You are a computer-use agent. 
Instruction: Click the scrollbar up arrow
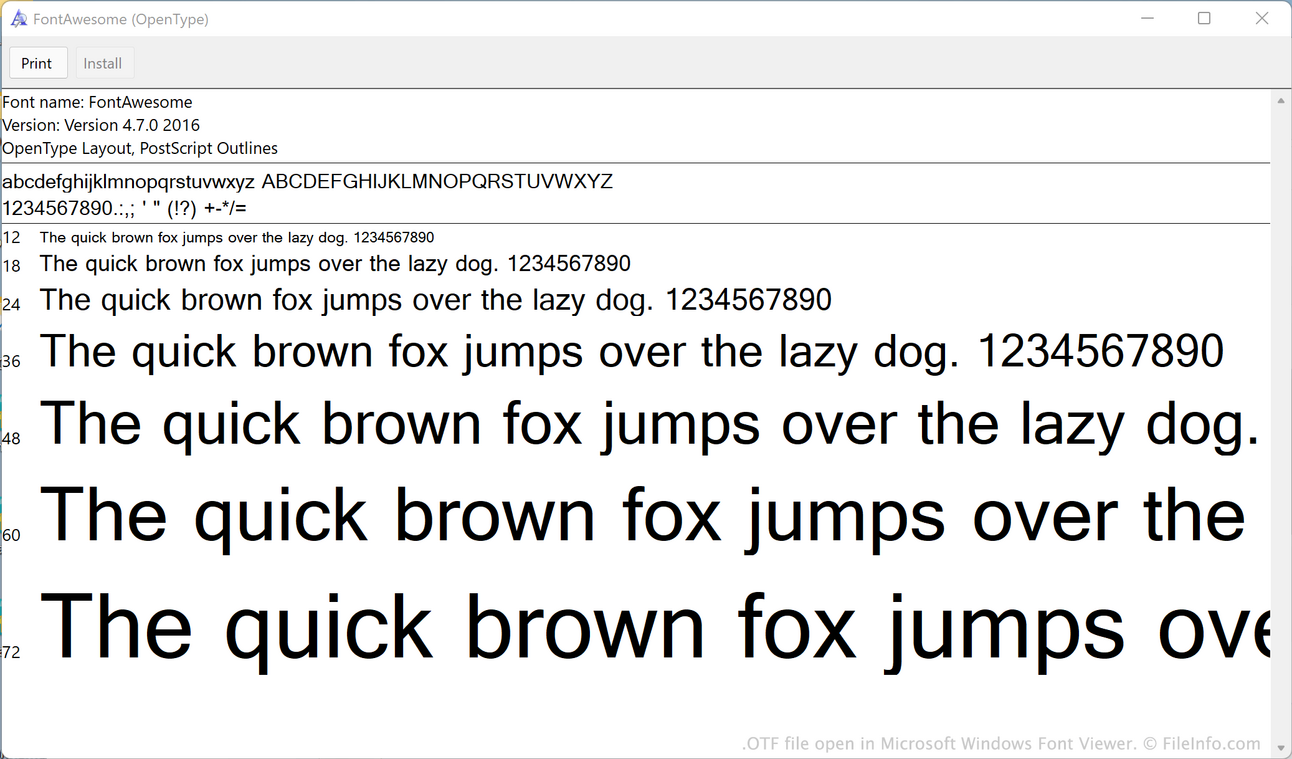1281,99
